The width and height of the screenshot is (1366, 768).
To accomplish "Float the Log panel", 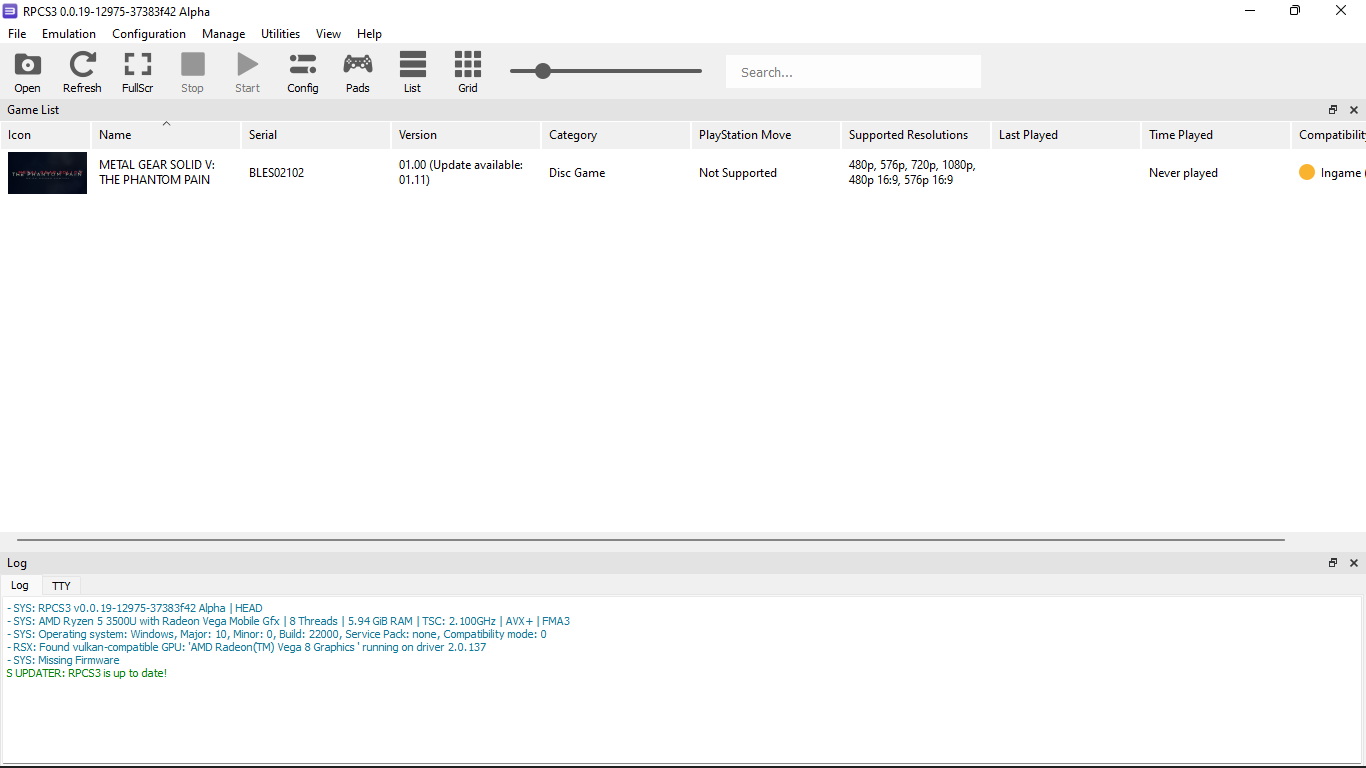I will click(x=1333, y=563).
